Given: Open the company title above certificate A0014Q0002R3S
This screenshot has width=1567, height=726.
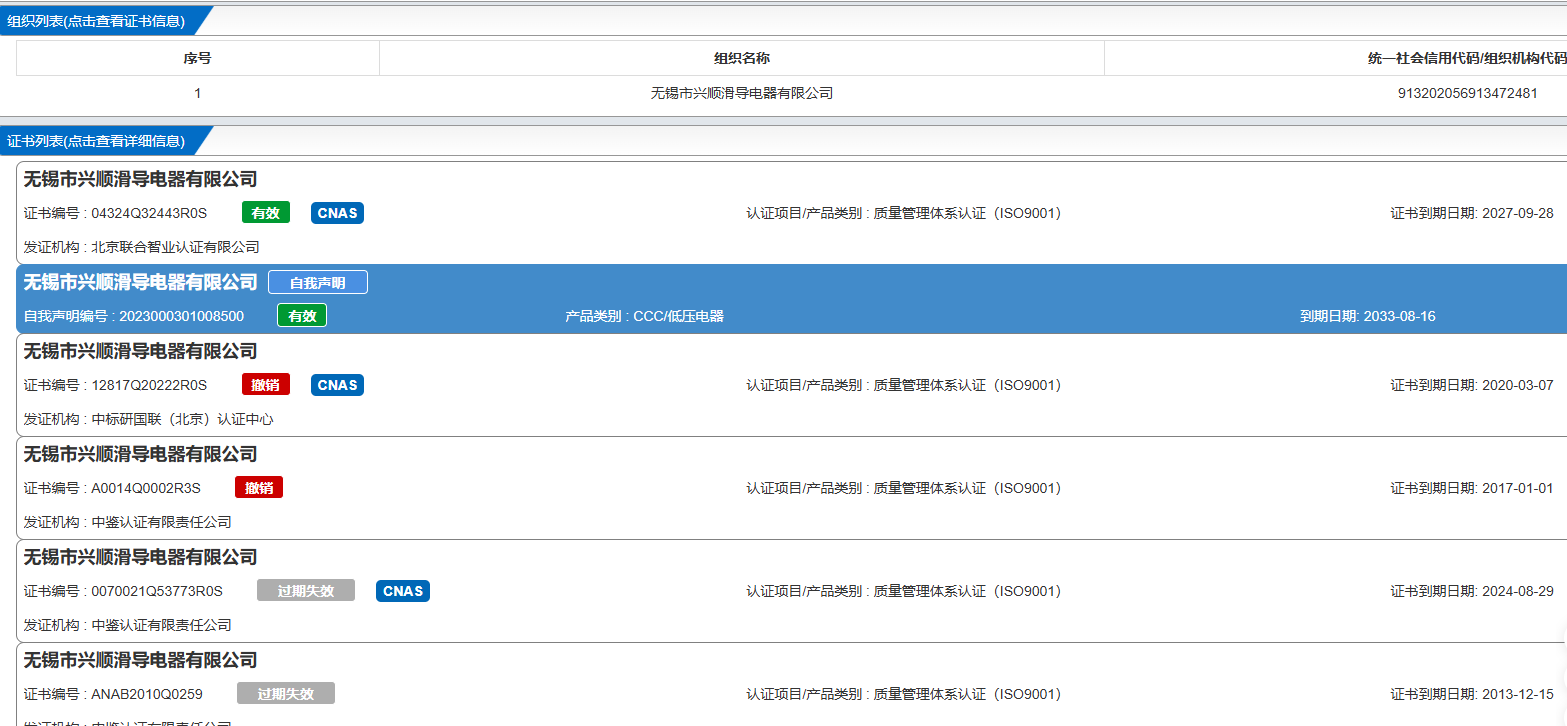Looking at the screenshot, I should pos(141,455).
